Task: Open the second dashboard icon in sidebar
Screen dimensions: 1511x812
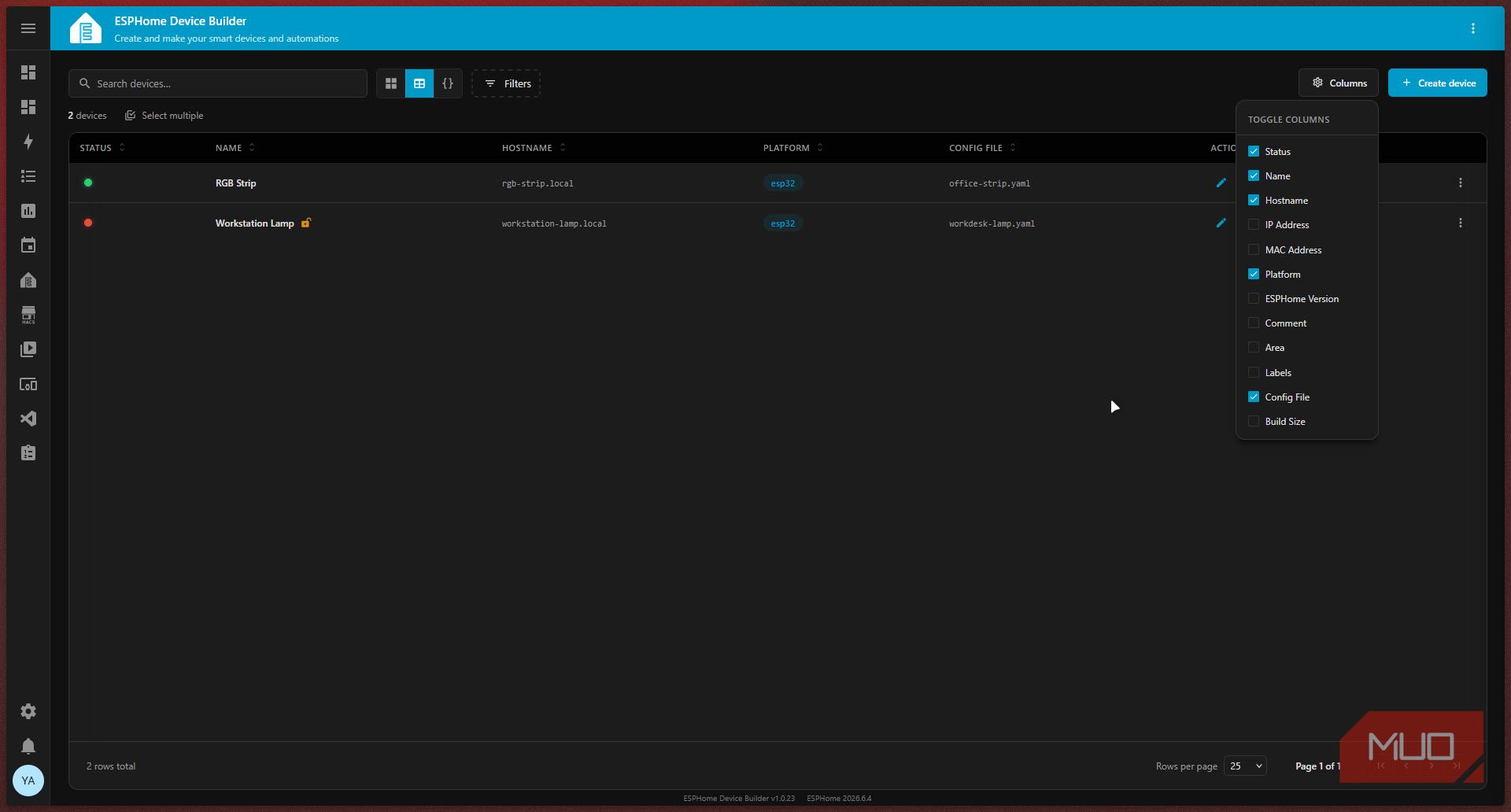Action: pyautogui.click(x=28, y=107)
